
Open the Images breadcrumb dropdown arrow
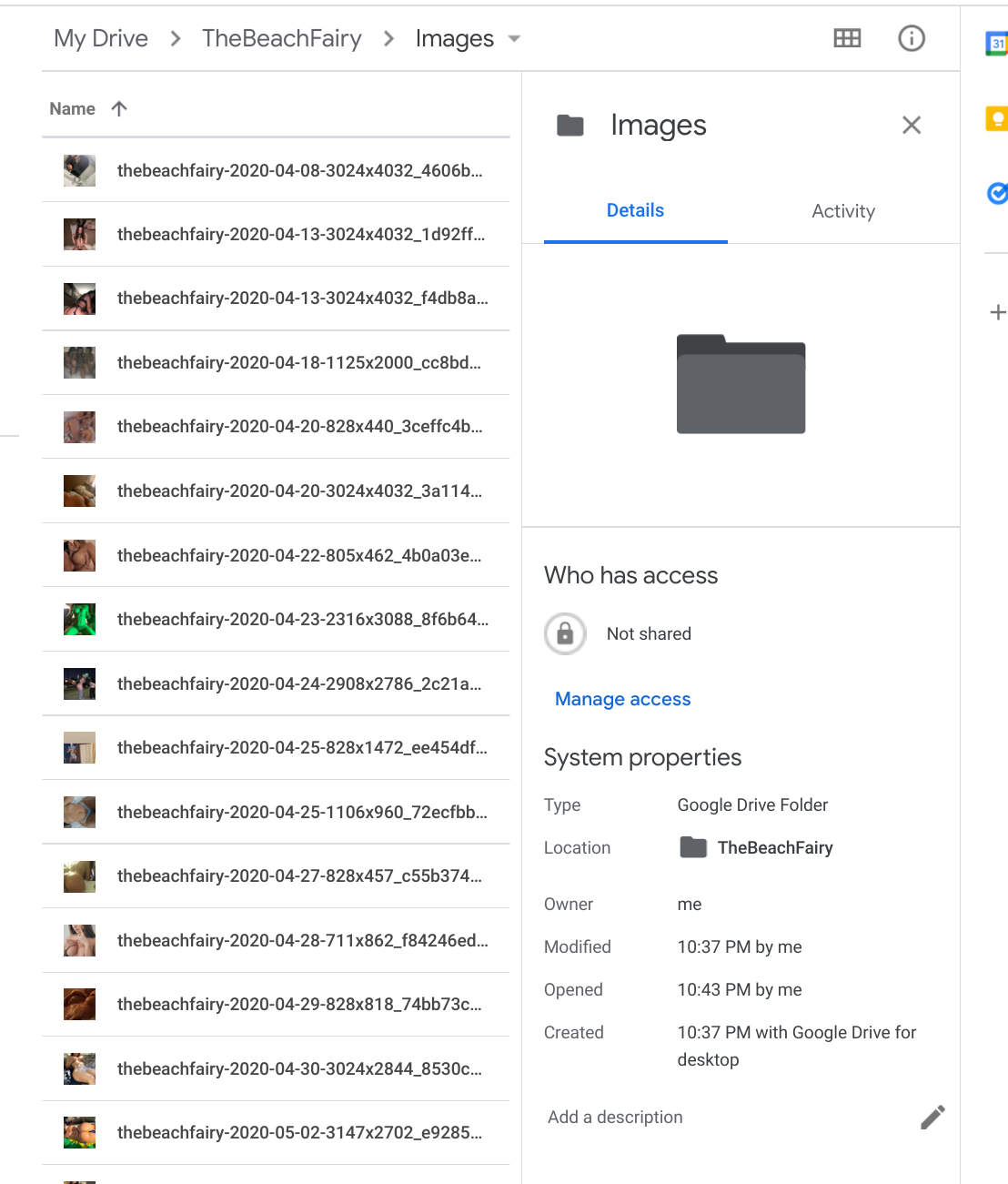pyautogui.click(x=514, y=38)
